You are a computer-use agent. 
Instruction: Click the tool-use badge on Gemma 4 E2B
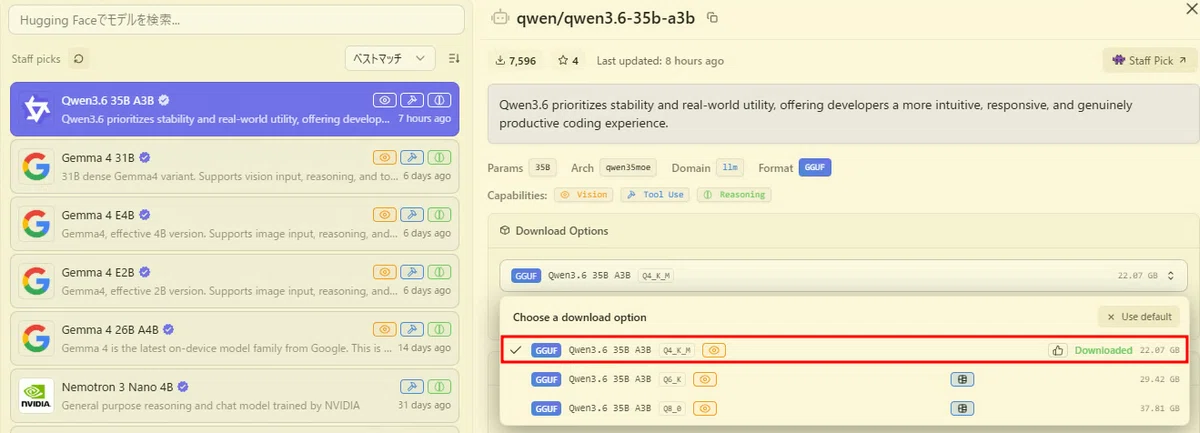click(x=412, y=271)
